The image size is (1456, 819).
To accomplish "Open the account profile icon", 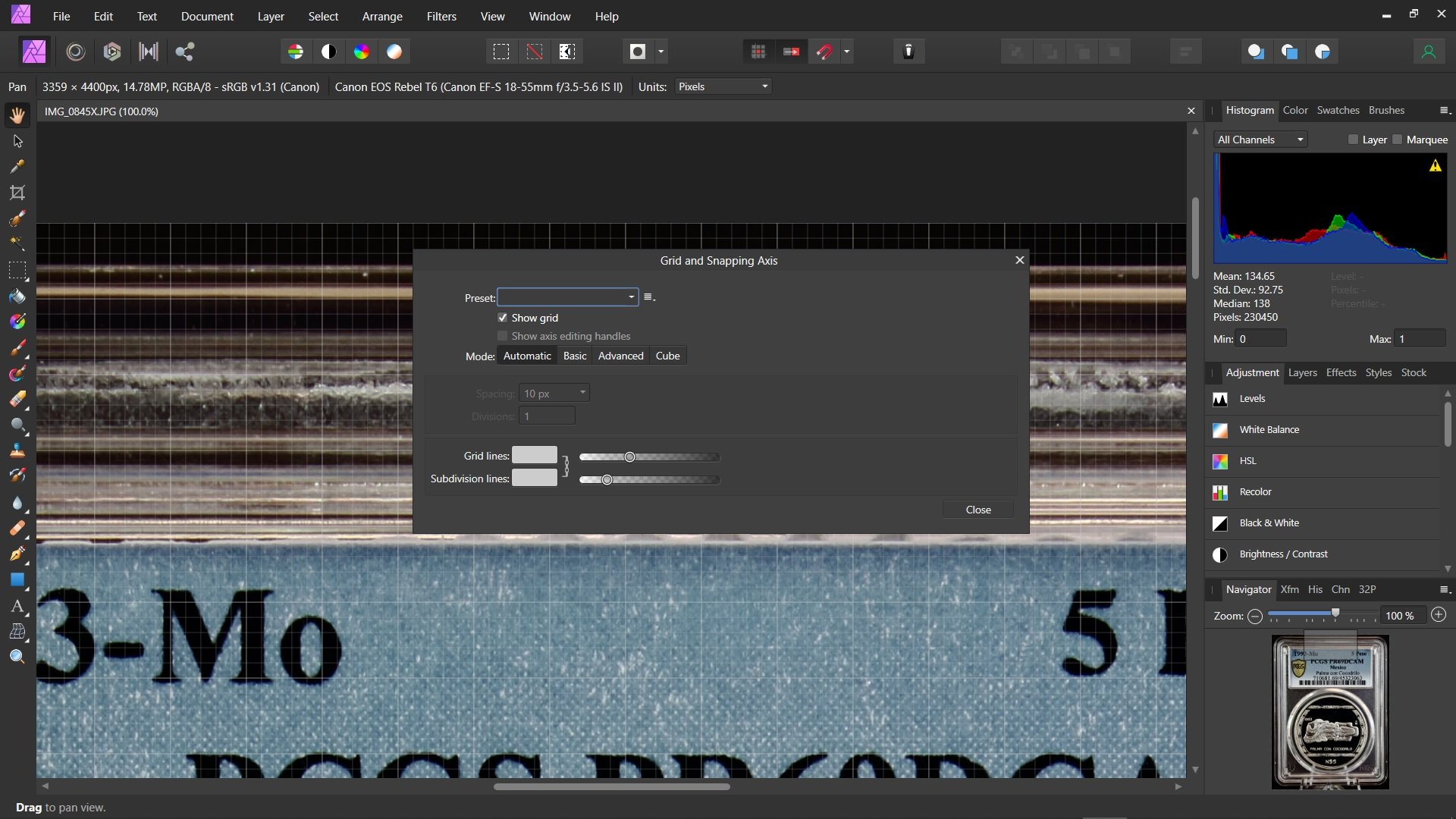I will pyautogui.click(x=1429, y=52).
